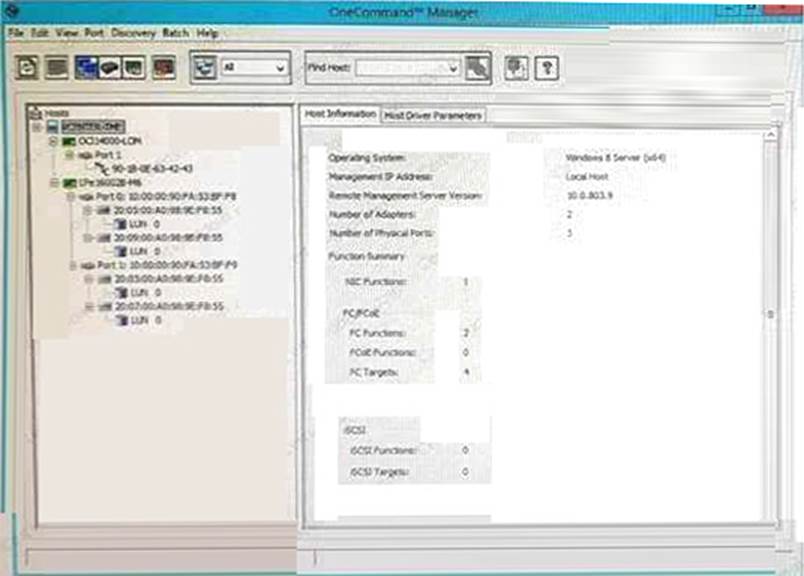
Task: Click the gray Reset icon beside Refresh
Action: [56, 68]
